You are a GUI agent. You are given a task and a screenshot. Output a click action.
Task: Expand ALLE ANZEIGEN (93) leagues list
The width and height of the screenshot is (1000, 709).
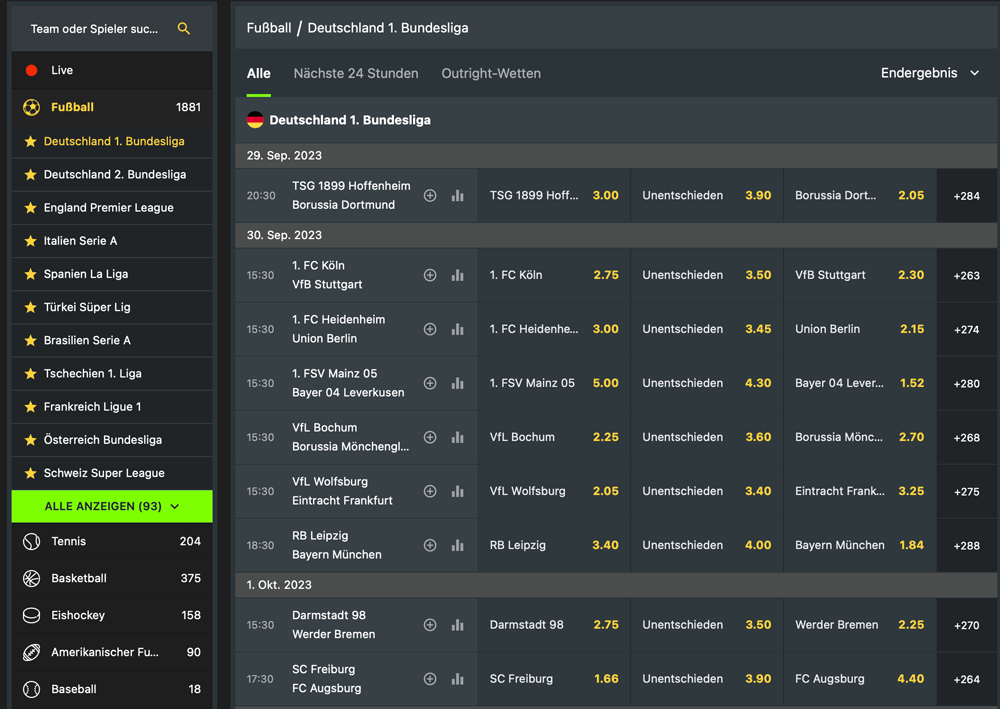point(112,506)
